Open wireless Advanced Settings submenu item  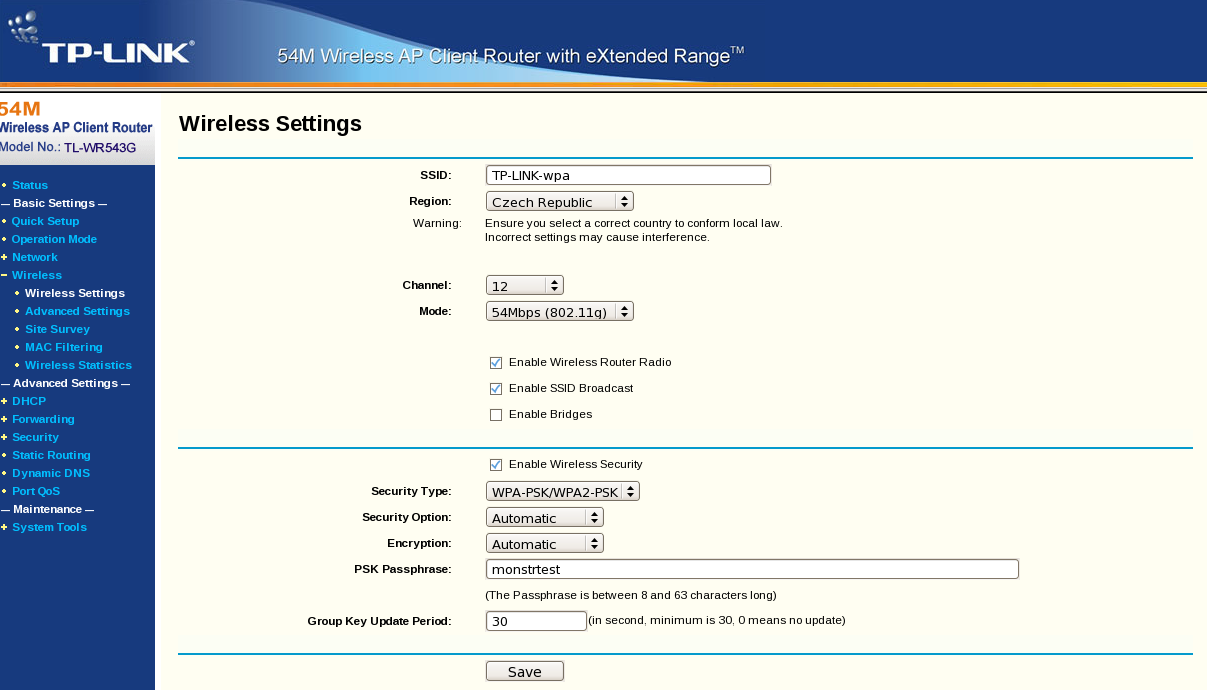coord(77,311)
